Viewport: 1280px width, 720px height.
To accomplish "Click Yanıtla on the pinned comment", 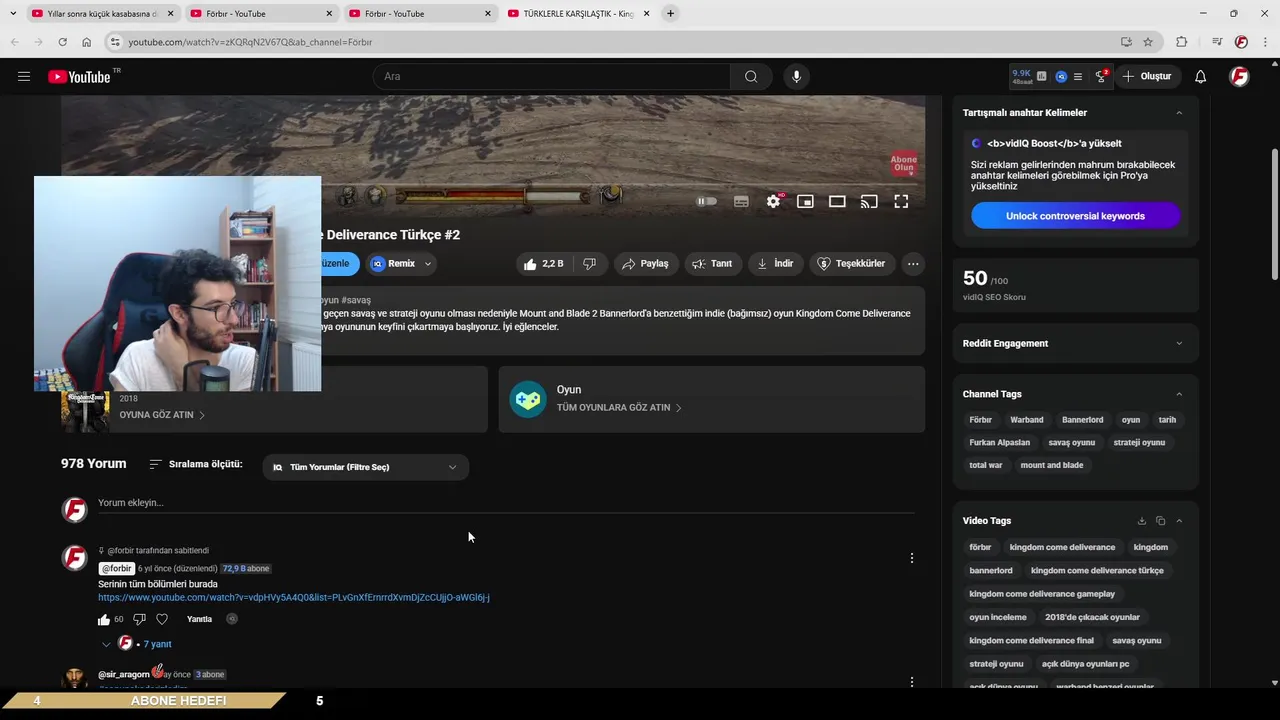I will coord(199,619).
